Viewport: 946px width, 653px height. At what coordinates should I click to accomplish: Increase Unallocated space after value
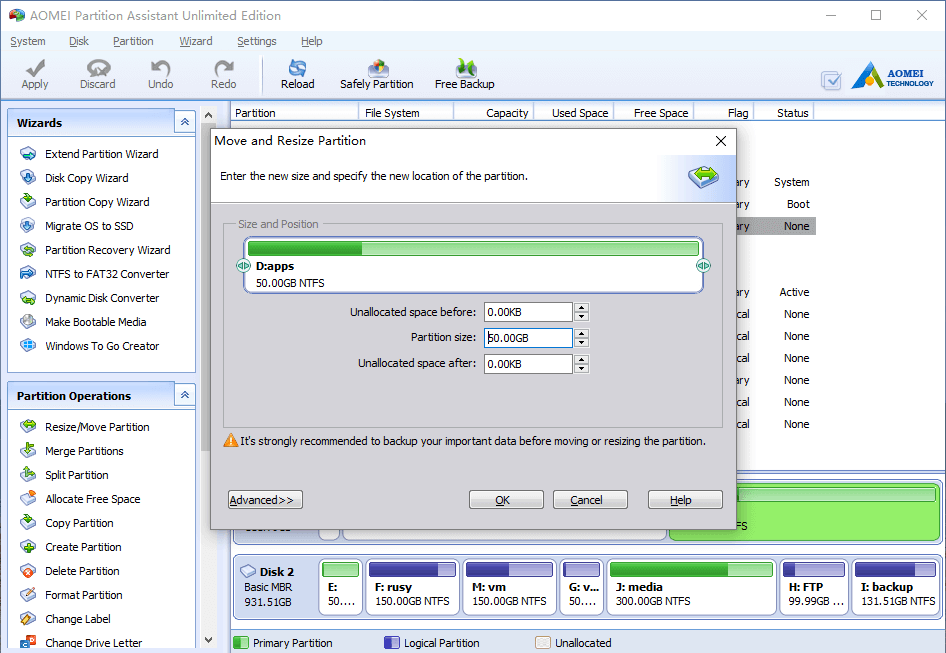tap(582, 359)
